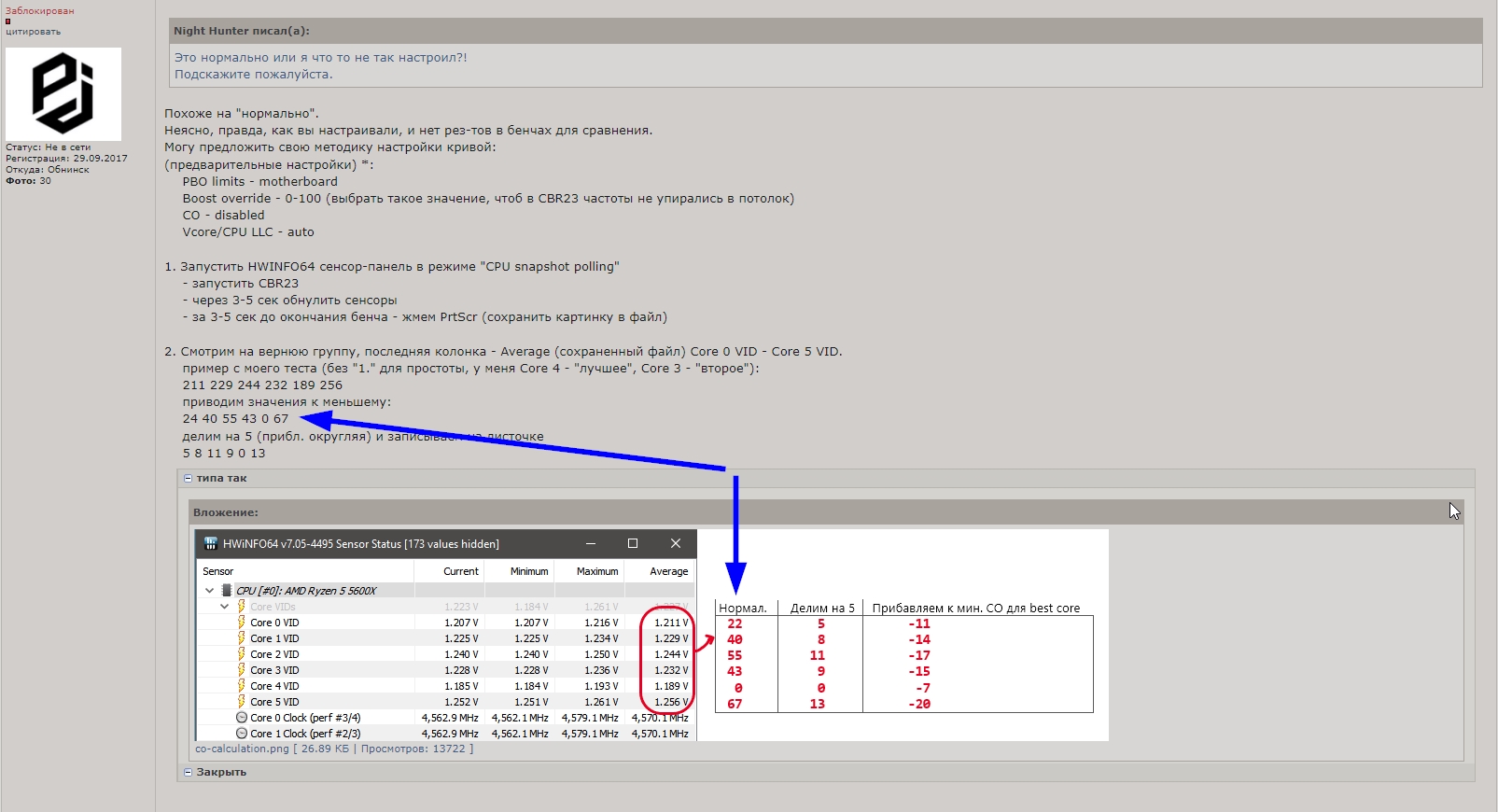The width and height of the screenshot is (1498, 812).
Task: Click the lightning icon next to Core 2 VID
Action: tap(241, 654)
